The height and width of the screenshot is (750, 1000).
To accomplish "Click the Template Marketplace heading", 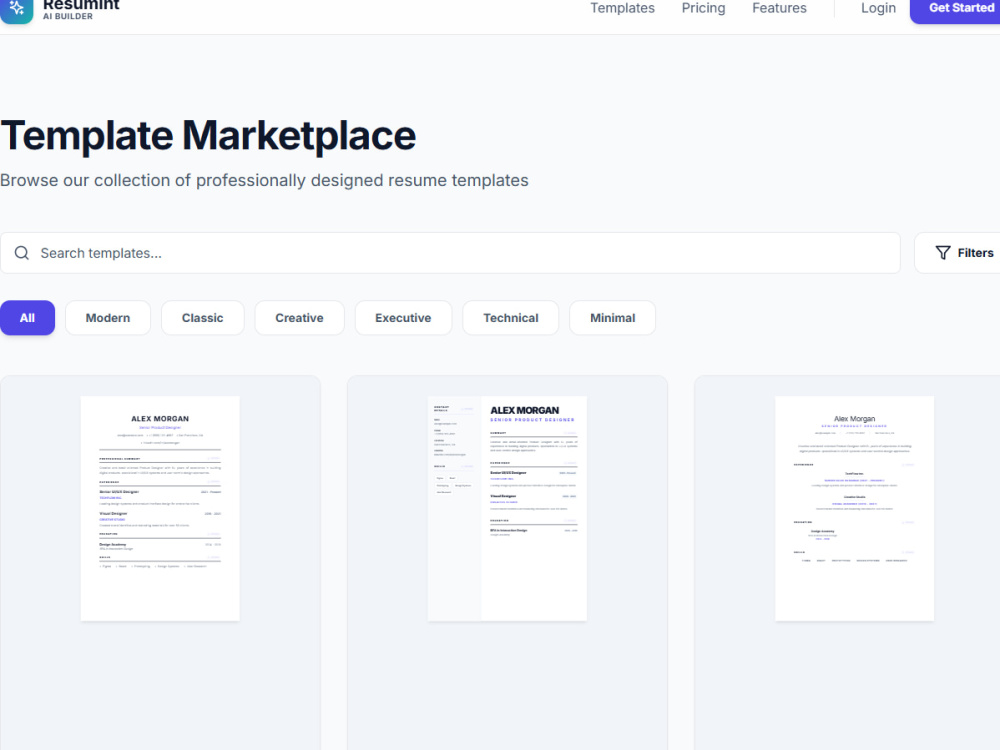I will point(208,135).
